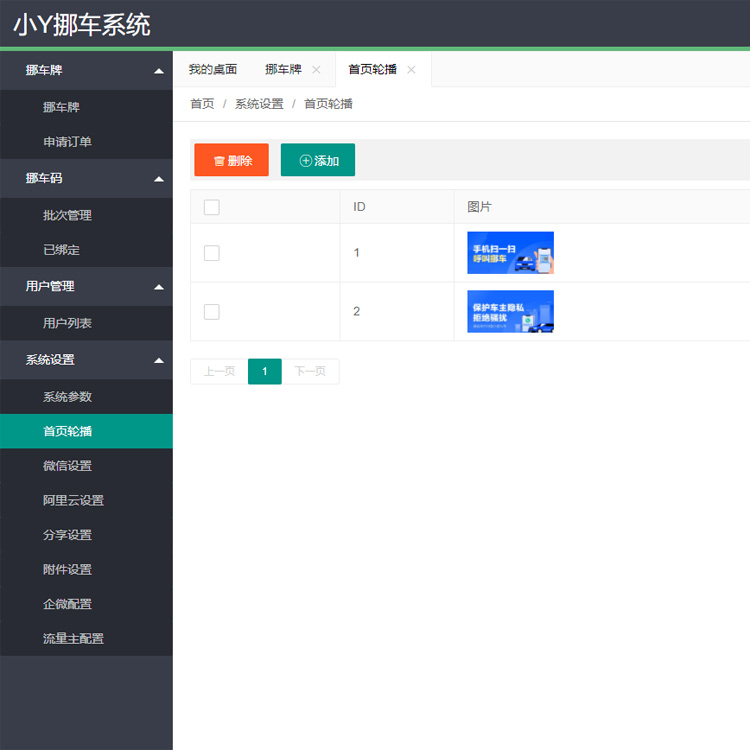
Task: Click ID cell value 2
Action: 357,311
